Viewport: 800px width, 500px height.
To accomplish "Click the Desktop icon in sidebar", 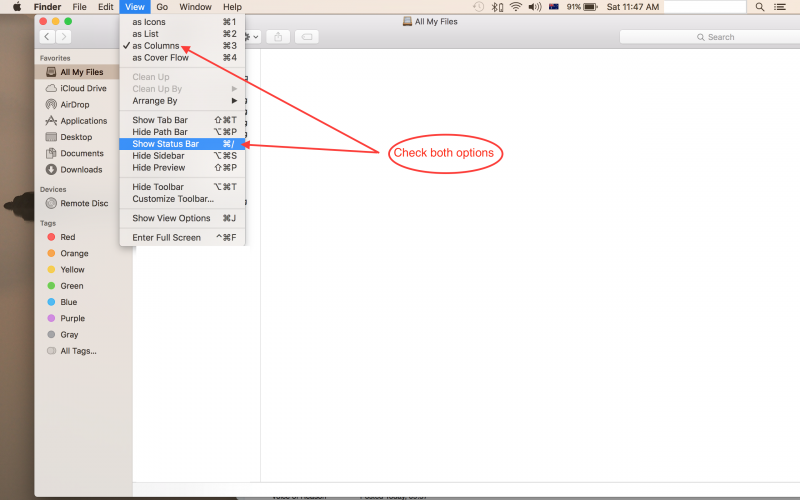I will point(51,137).
